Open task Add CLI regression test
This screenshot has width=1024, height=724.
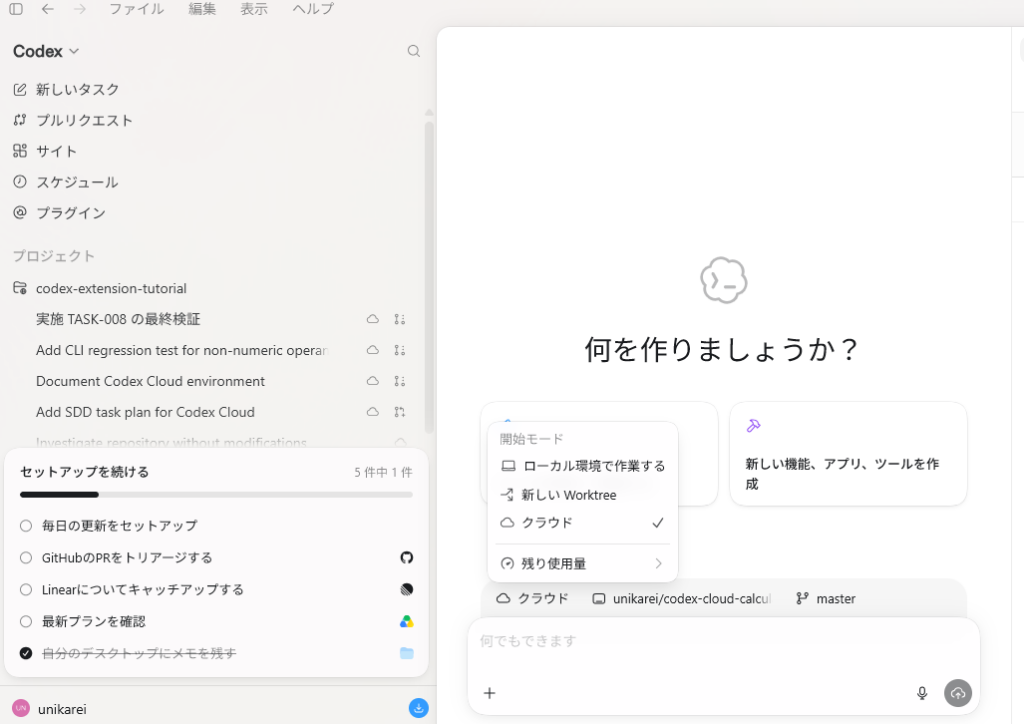tap(181, 351)
